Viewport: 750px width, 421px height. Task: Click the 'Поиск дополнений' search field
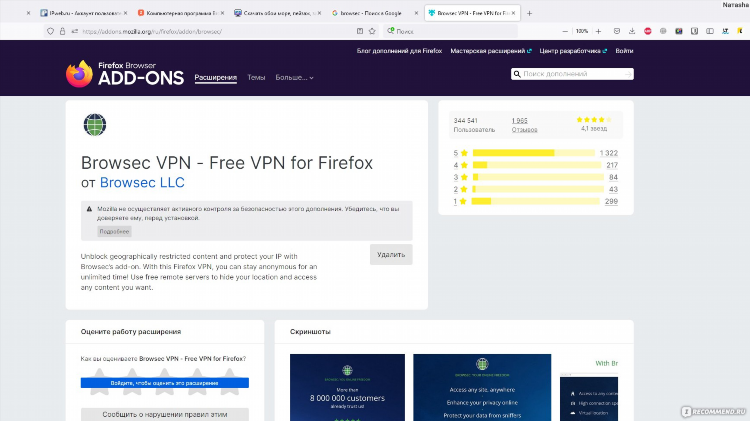tap(572, 74)
